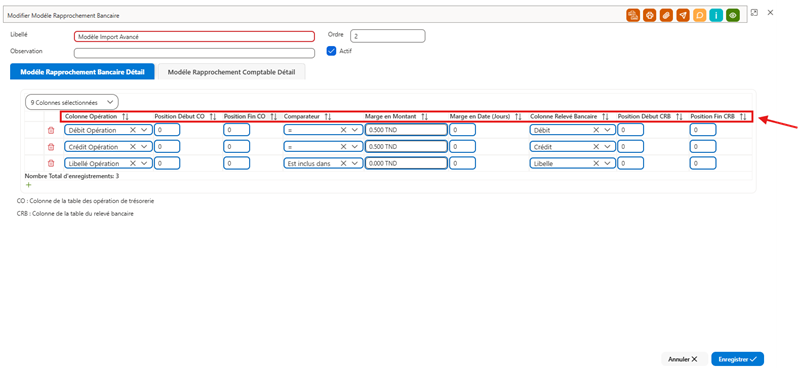Sort by Position Début CRB arrows
798x368 pixels.
click(679, 117)
